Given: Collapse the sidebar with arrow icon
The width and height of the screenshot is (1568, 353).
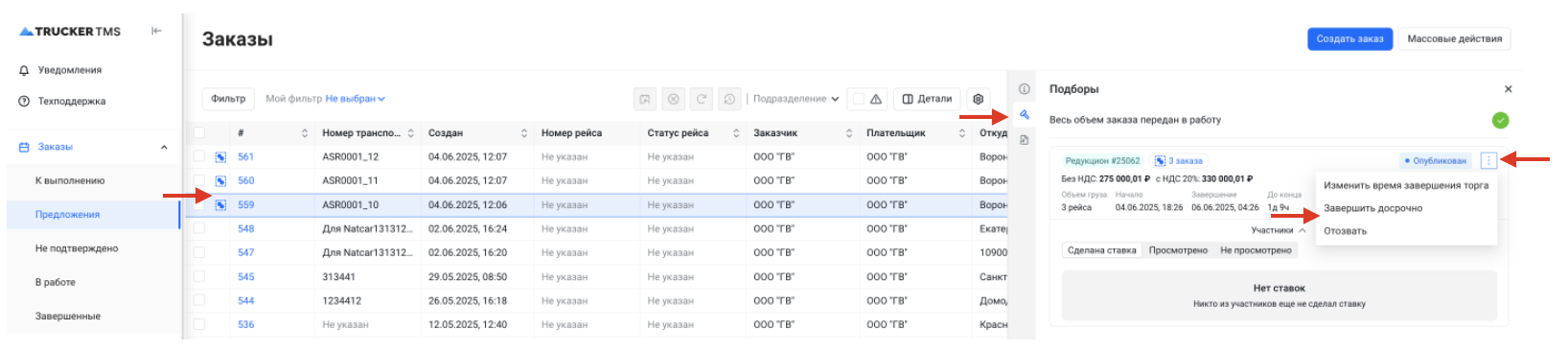Looking at the screenshot, I should [156, 31].
